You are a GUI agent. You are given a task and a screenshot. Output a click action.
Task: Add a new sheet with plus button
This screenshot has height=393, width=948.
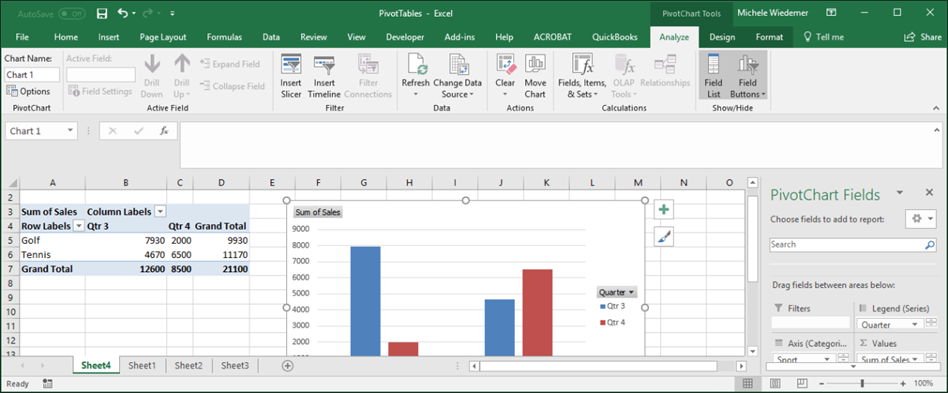288,365
